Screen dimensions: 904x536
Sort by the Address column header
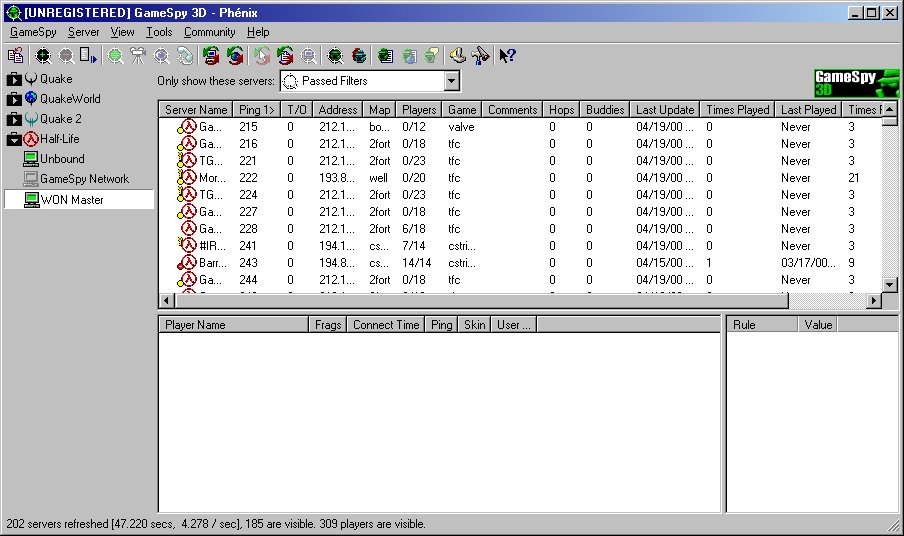[x=338, y=110]
